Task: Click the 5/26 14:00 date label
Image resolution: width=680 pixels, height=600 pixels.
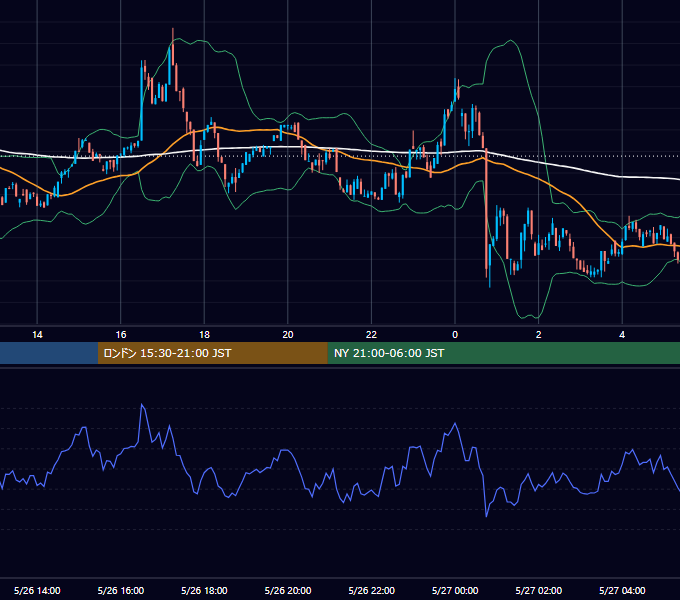Action: 37,590
